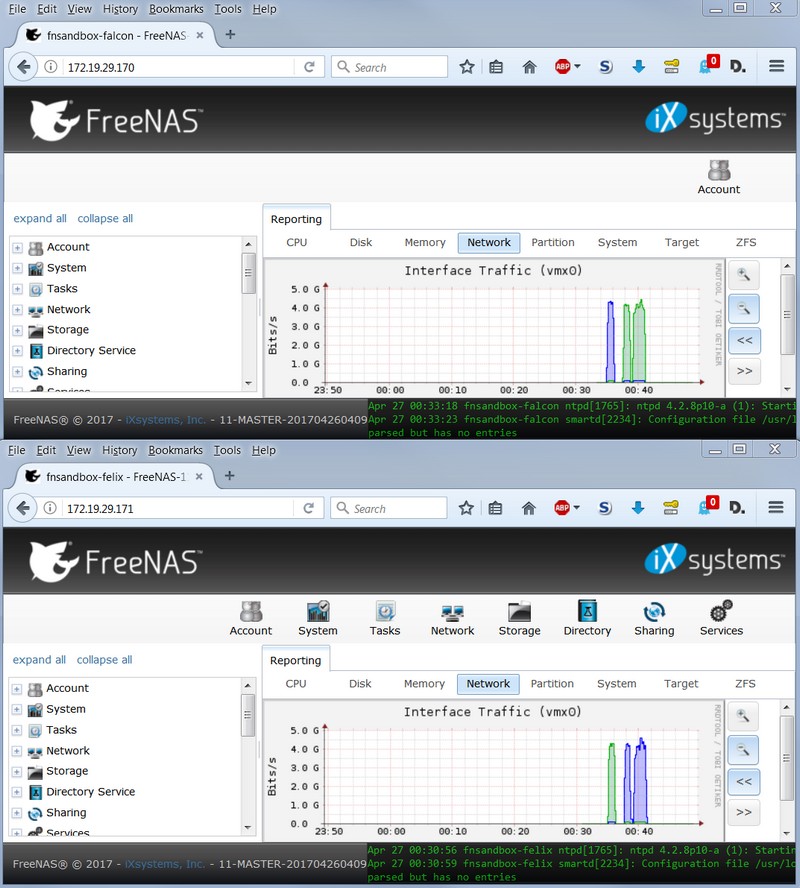Select System tab in felix reporting tabs
800x888 pixels.
pos(617,684)
